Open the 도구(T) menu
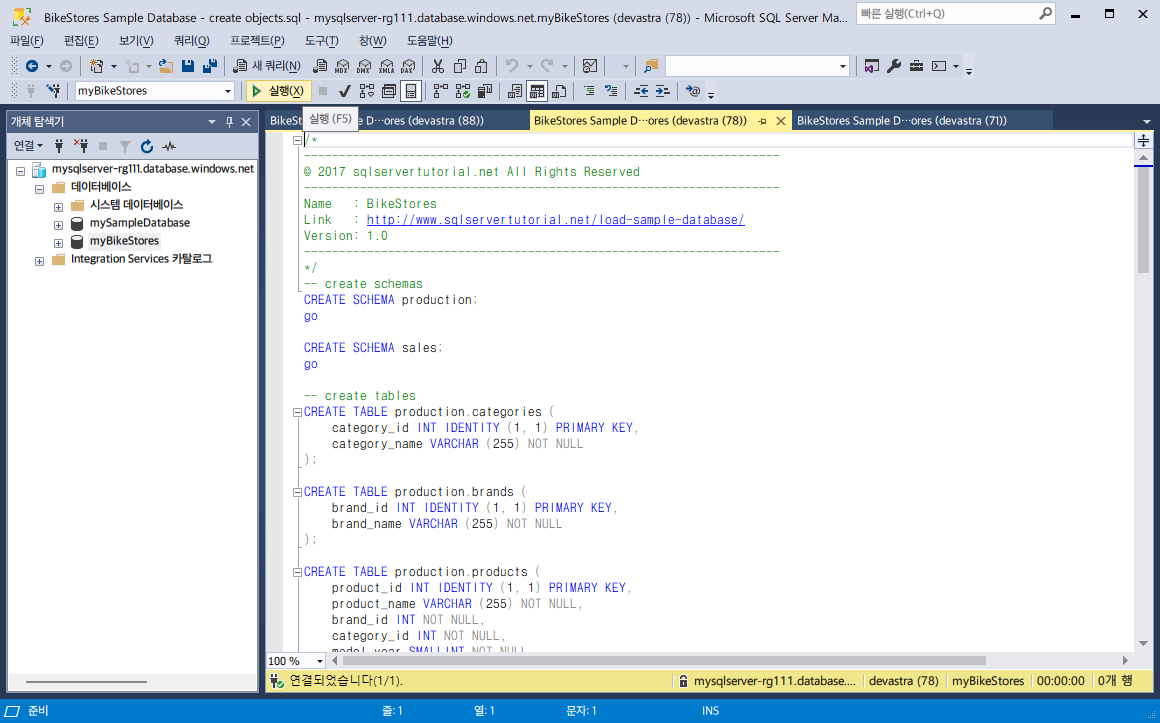Image resolution: width=1160 pixels, height=723 pixels. coord(322,41)
